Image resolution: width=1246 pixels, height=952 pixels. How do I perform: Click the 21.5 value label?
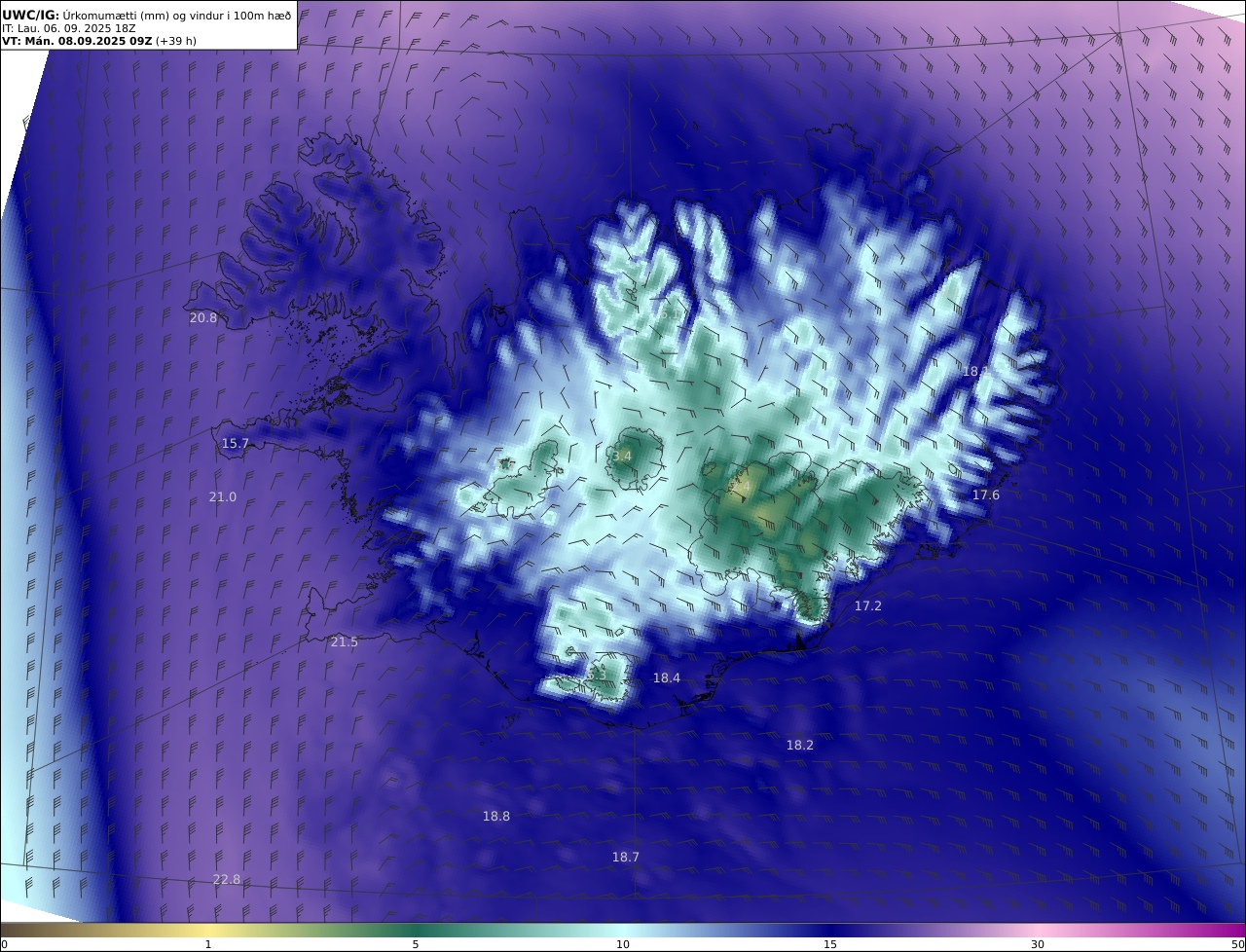[345, 642]
